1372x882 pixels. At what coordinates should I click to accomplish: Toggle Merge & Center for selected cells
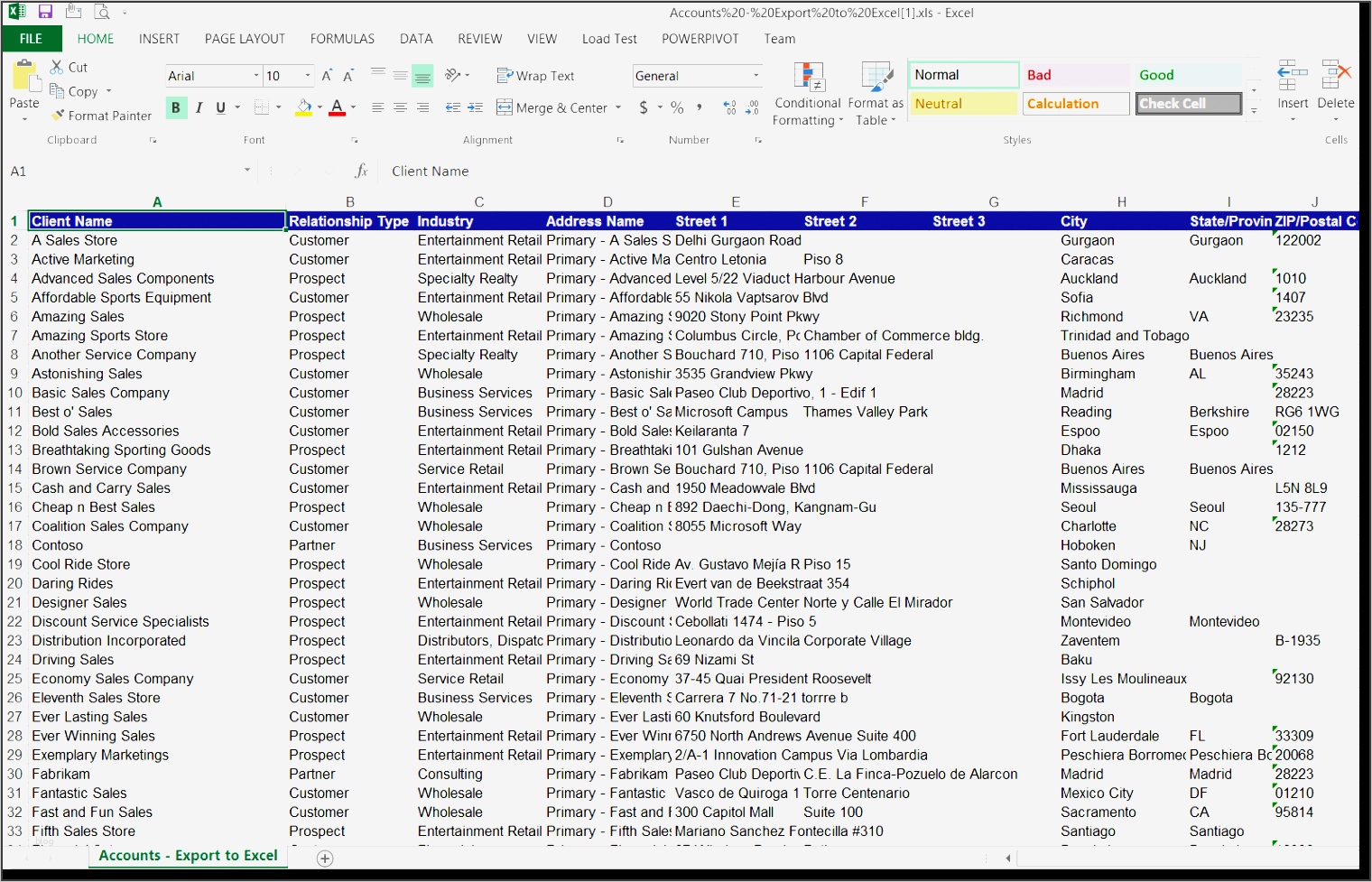(x=552, y=107)
